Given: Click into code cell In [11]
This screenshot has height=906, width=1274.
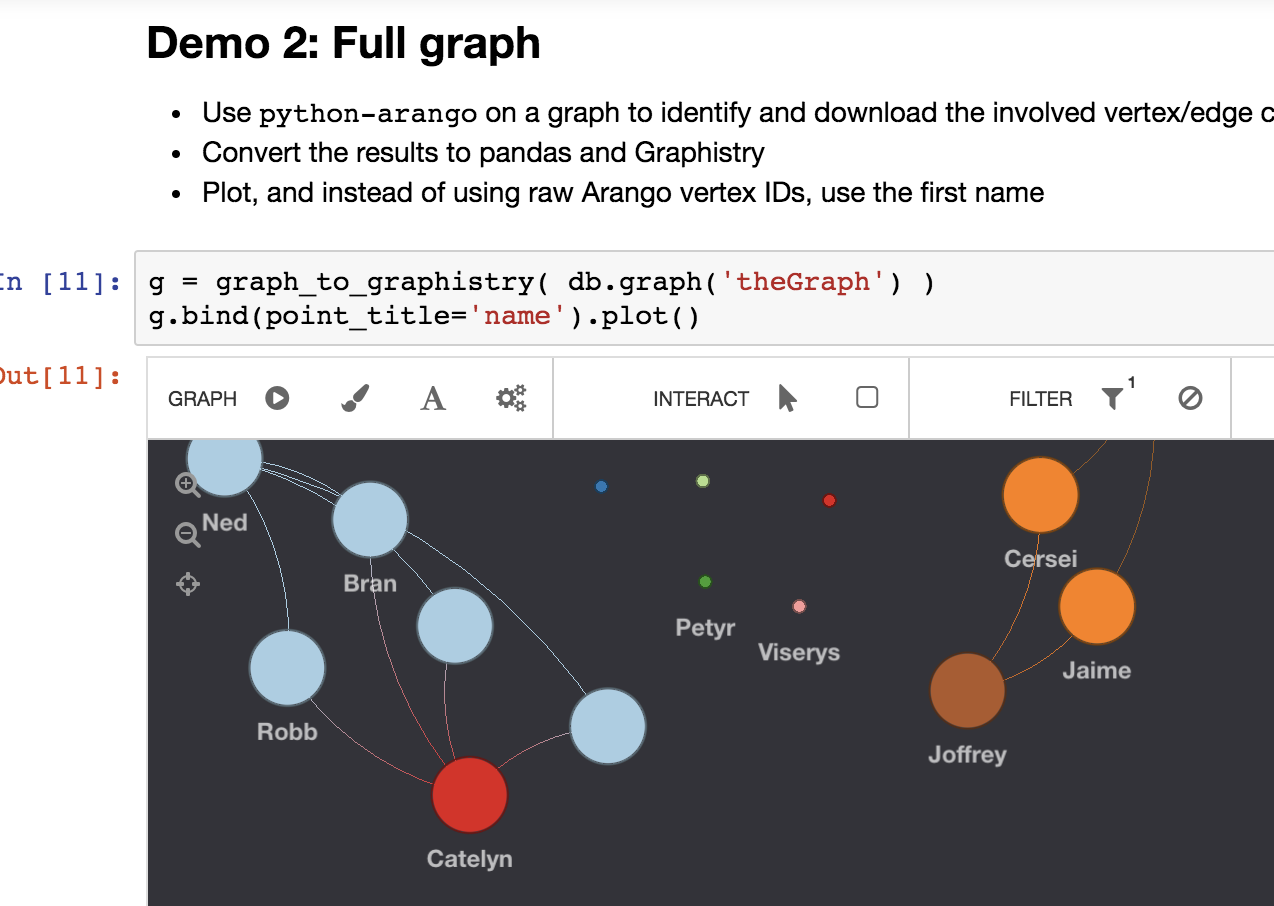Looking at the screenshot, I should tap(705, 299).
